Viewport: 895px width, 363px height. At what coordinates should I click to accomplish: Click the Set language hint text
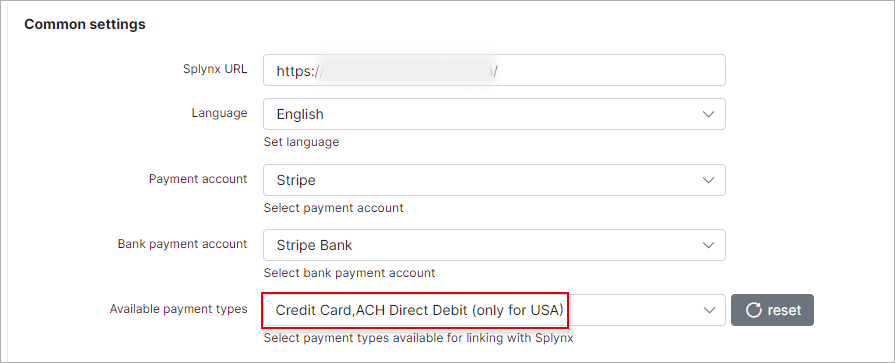pos(301,142)
